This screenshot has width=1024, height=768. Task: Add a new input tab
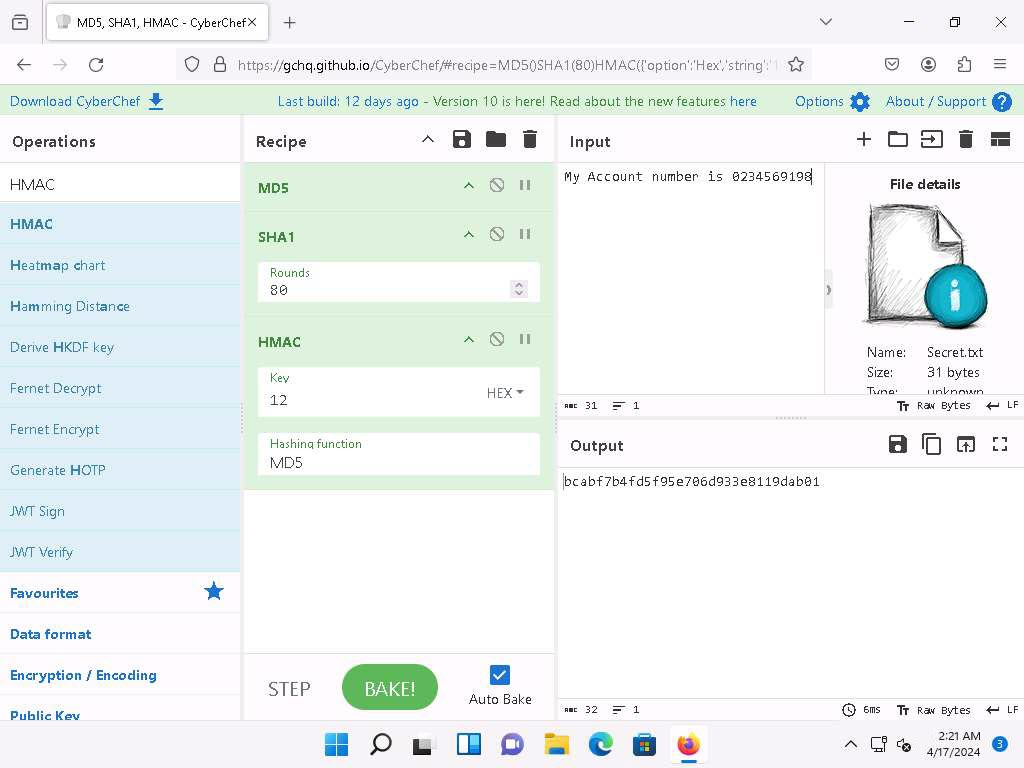pyautogui.click(x=864, y=140)
